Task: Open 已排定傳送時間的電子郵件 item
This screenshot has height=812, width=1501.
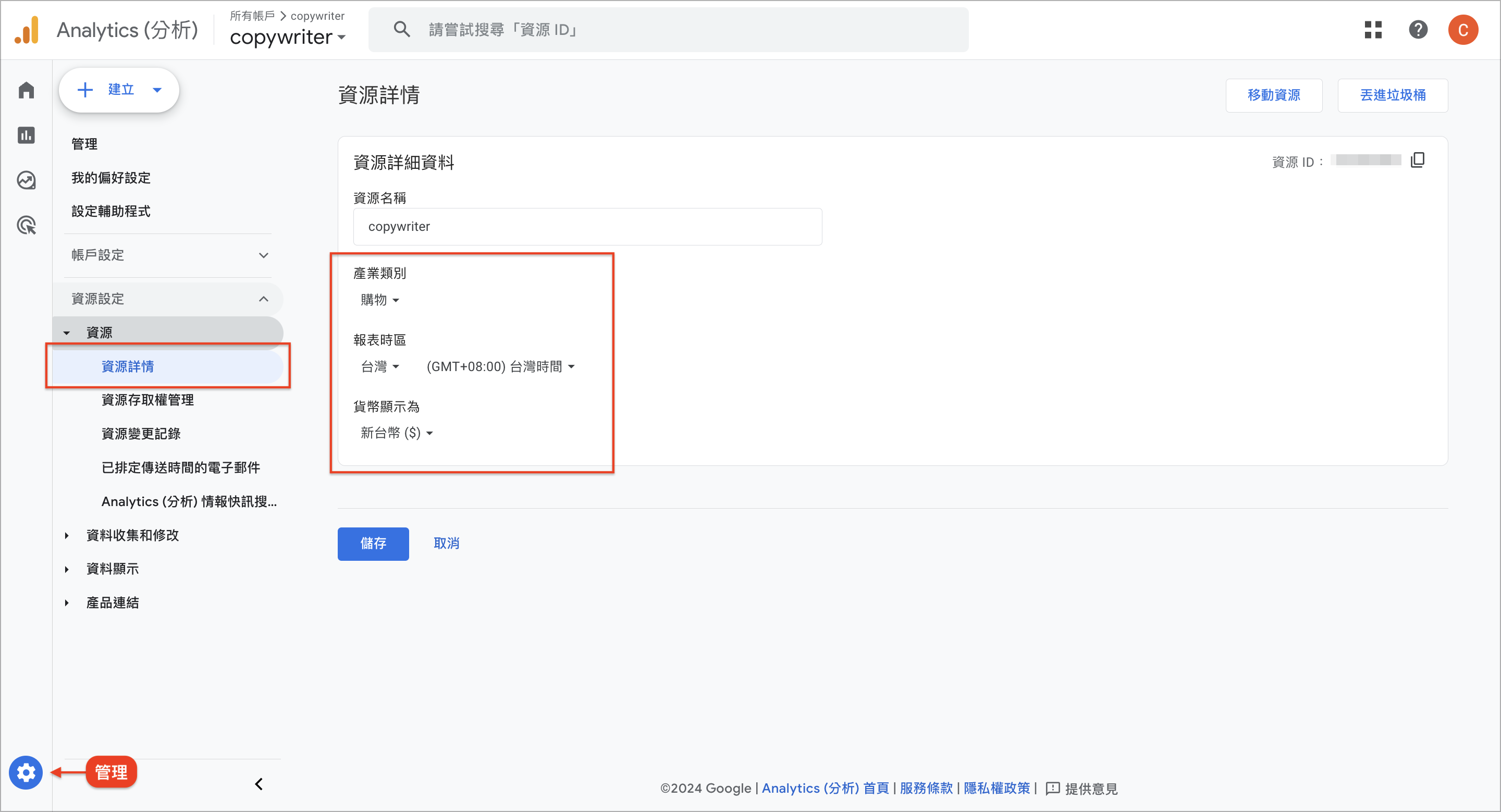Action: (x=181, y=467)
